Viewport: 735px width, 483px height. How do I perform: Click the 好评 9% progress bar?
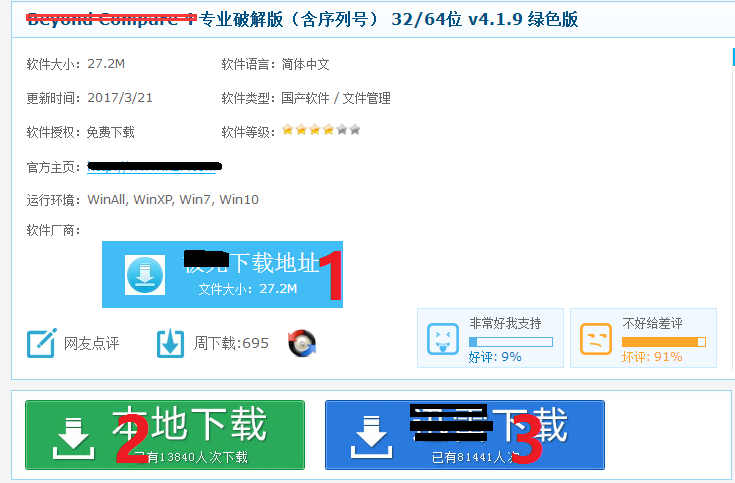coord(511,342)
